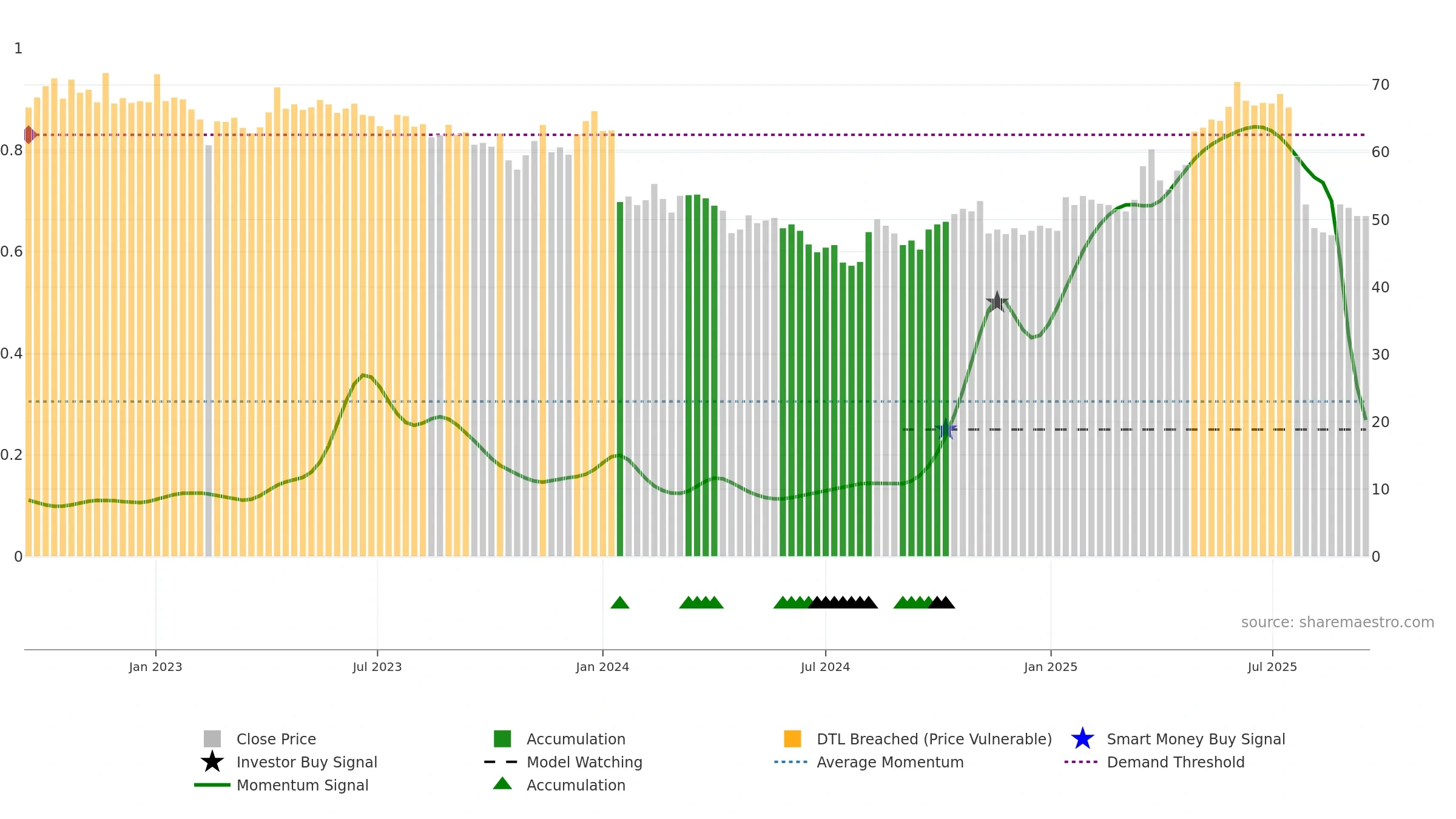
Task: Open the source: sharemaestro.com link
Action: pyautogui.click(x=1338, y=622)
